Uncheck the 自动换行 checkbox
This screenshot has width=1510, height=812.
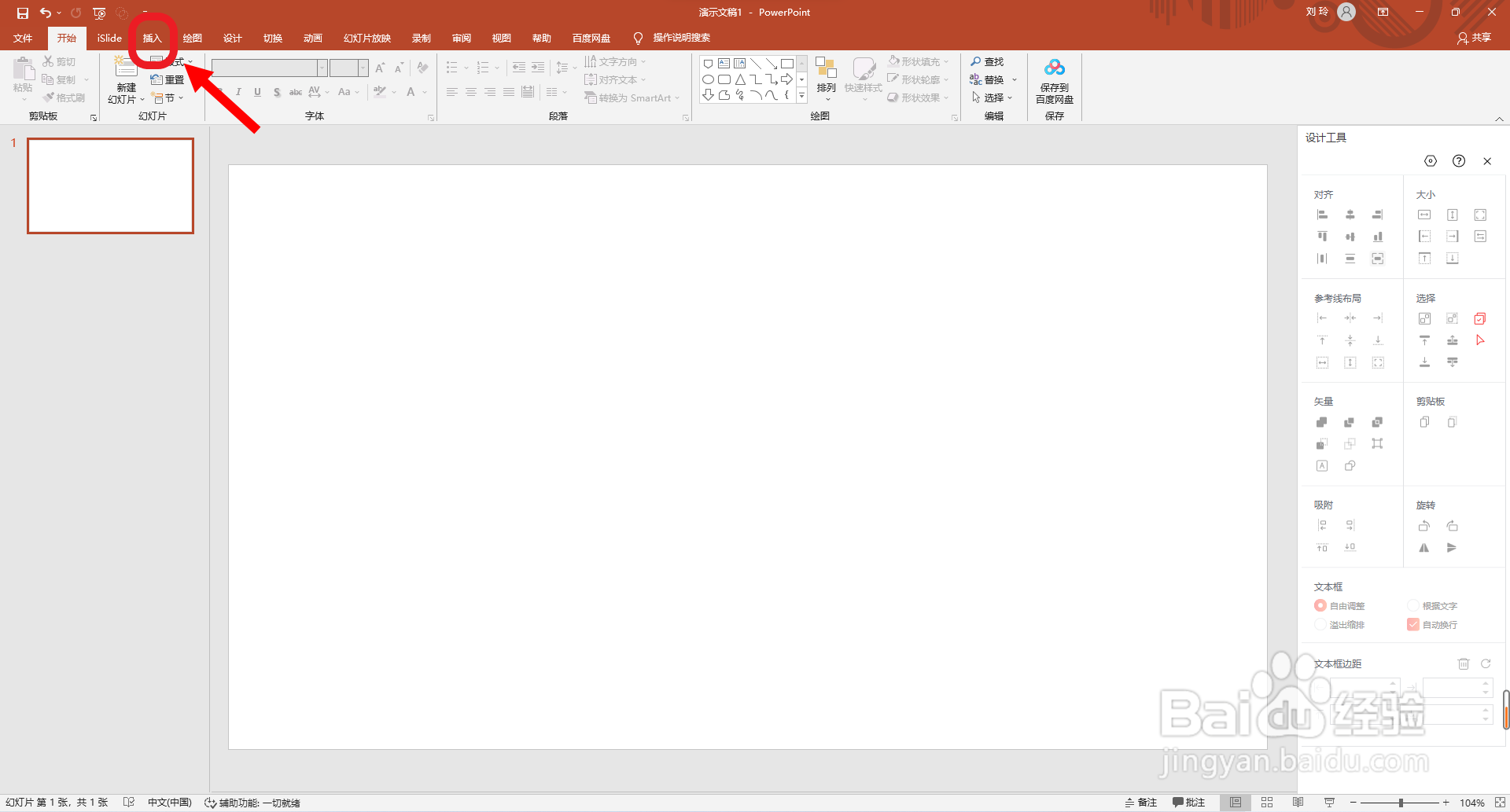(1413, 624)
